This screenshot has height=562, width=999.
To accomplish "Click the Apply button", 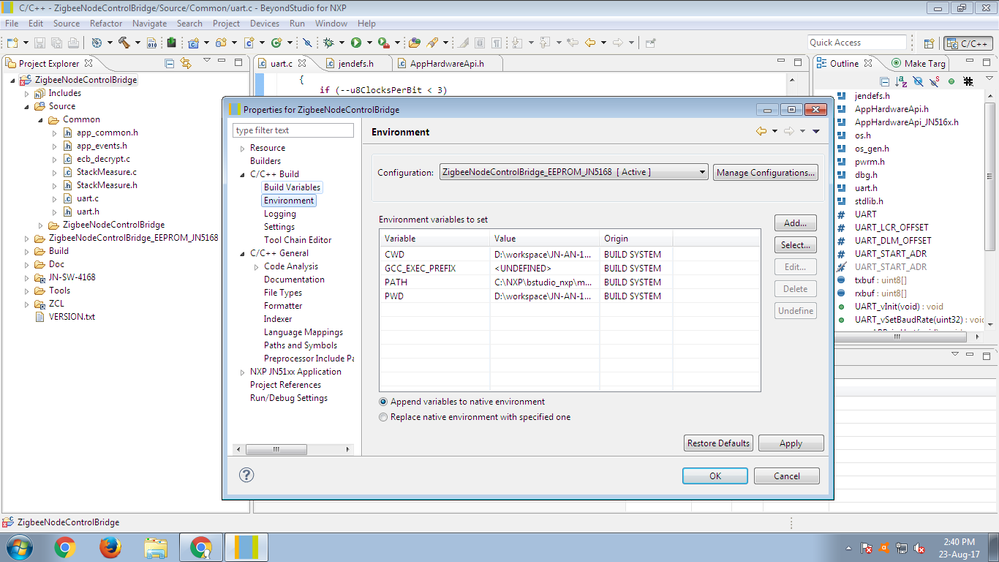I will point(791,443).
